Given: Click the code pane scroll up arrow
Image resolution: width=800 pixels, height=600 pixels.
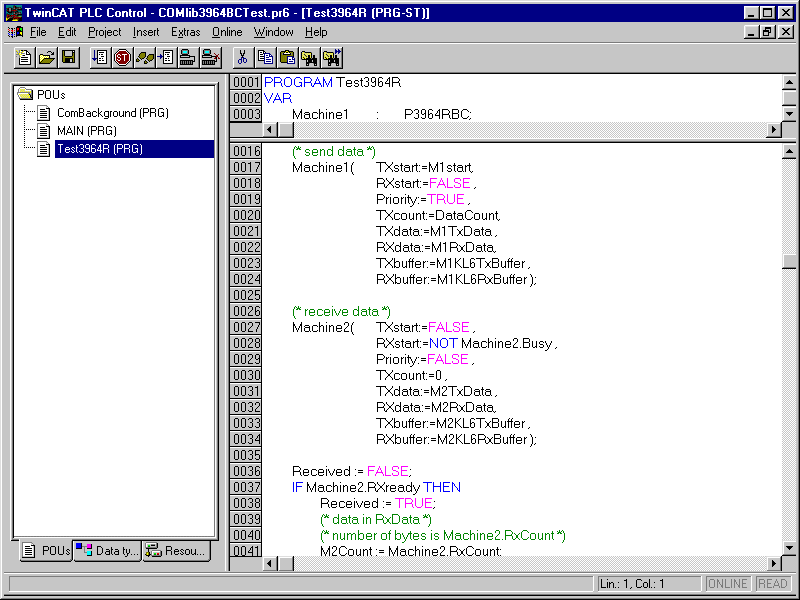Looking at the screenshot, I should (x=789, y=152).
